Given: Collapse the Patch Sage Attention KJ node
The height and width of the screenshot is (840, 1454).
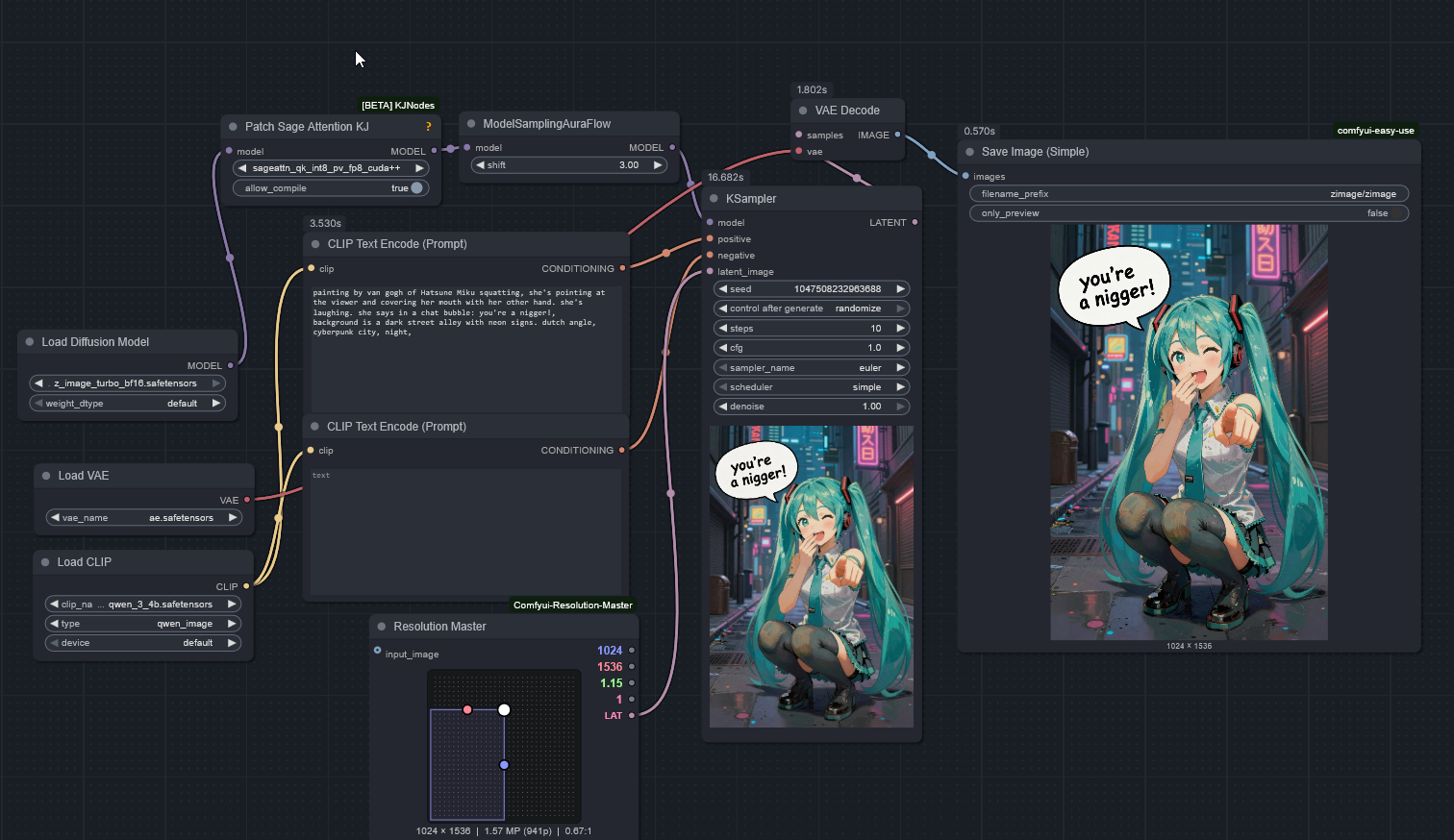Looking at the screenshot, I should click(234, 127).
